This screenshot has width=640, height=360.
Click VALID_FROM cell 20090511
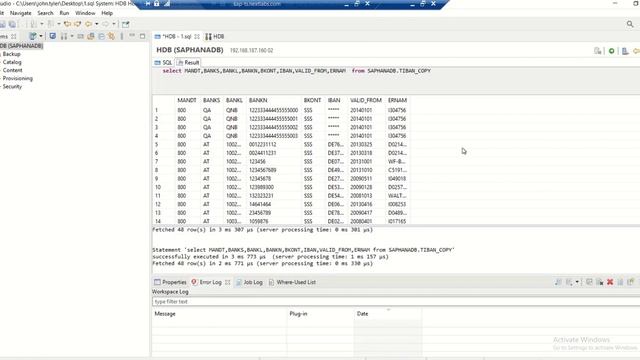click(361, 179)
